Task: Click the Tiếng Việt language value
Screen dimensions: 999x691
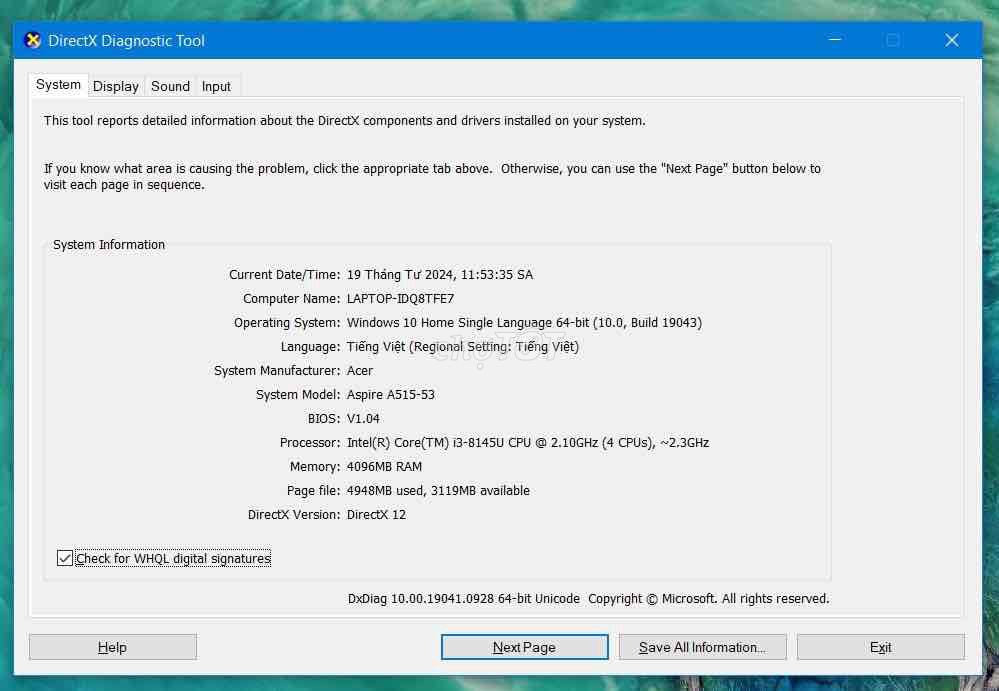Action: coord(463,347)
